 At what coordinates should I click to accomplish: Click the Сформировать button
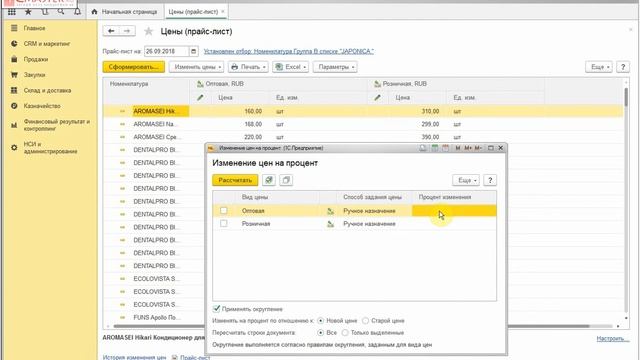(x=133, y=67)
